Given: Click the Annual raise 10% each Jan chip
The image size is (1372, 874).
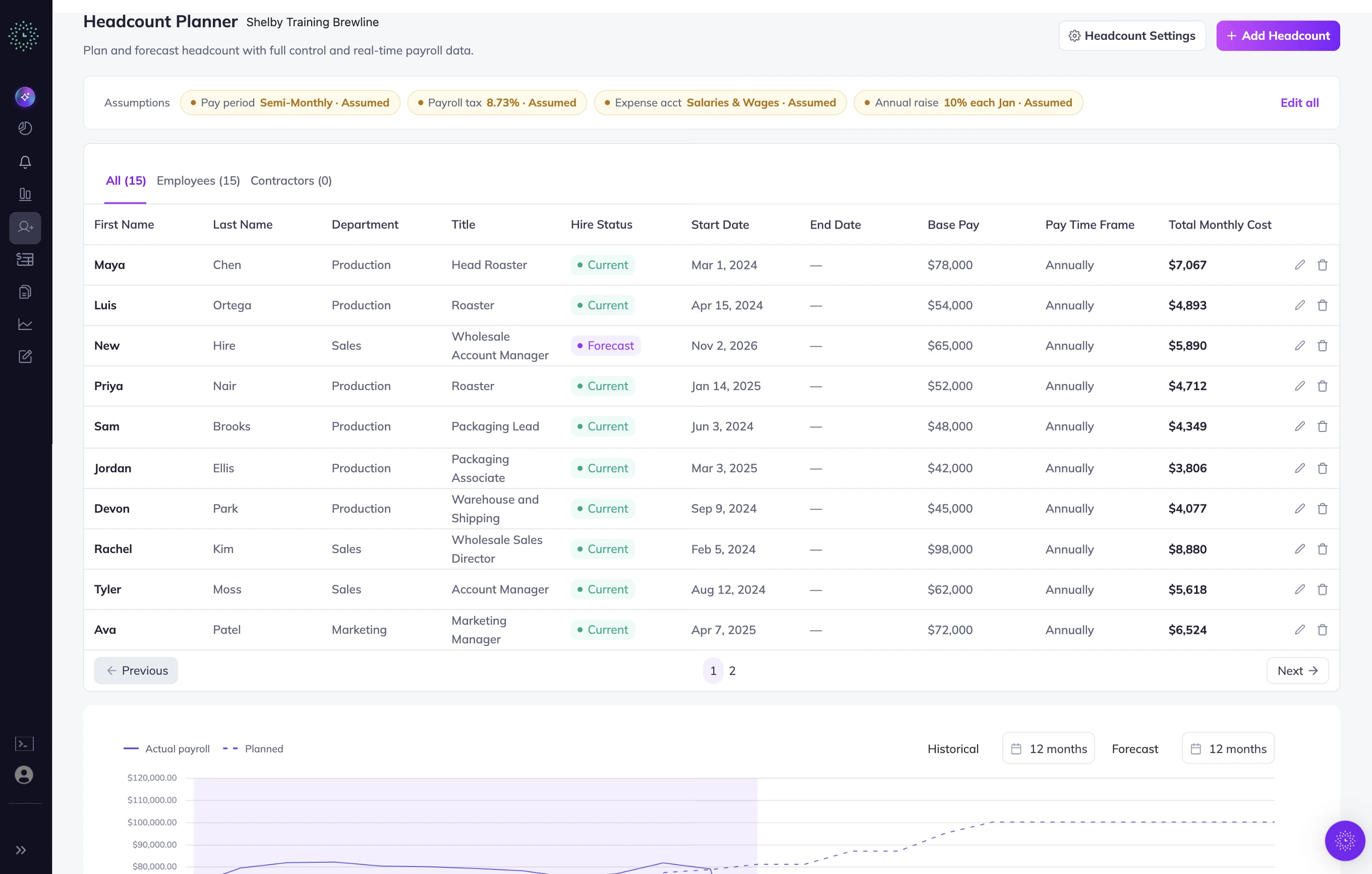Looking at the screenshot, I should pos(968,102).
